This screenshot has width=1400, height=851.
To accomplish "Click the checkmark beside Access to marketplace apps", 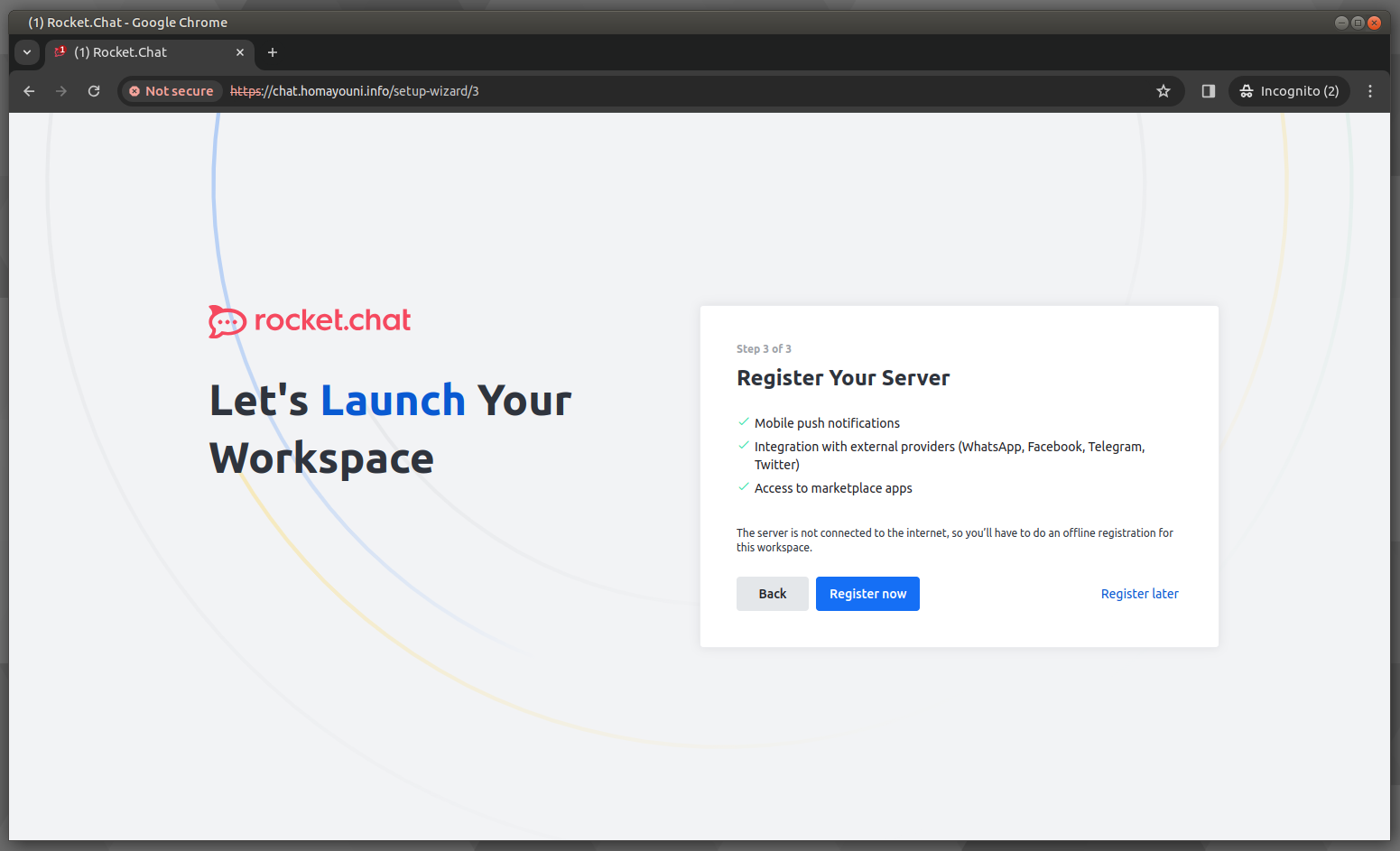I will tap(744, 486).
